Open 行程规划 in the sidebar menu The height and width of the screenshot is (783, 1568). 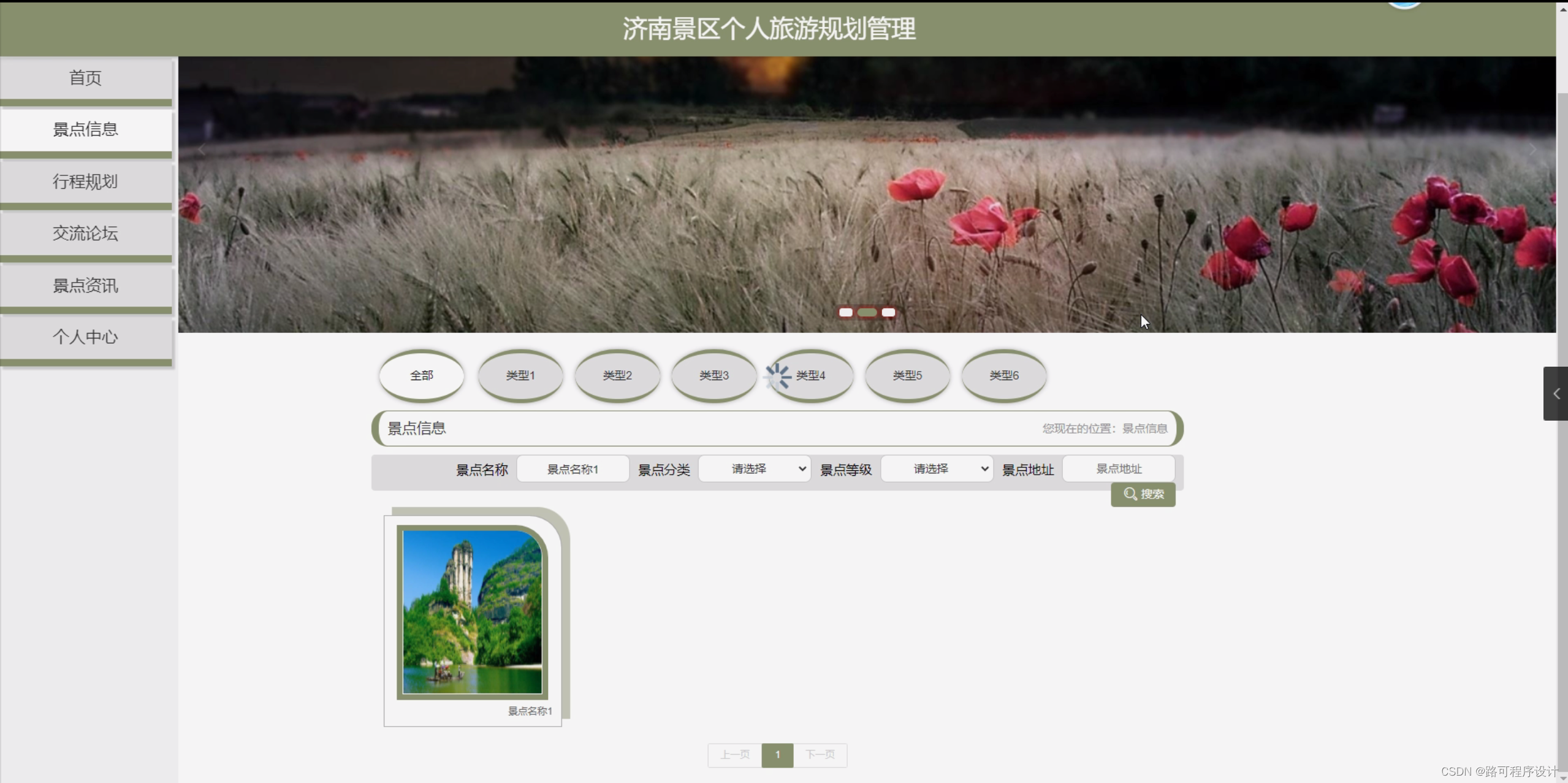pos(85,182)
